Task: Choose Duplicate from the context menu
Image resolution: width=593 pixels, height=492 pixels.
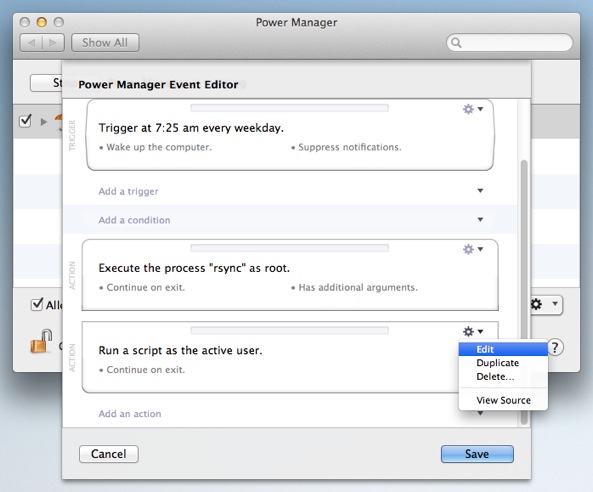Action: tap(503, 363)
